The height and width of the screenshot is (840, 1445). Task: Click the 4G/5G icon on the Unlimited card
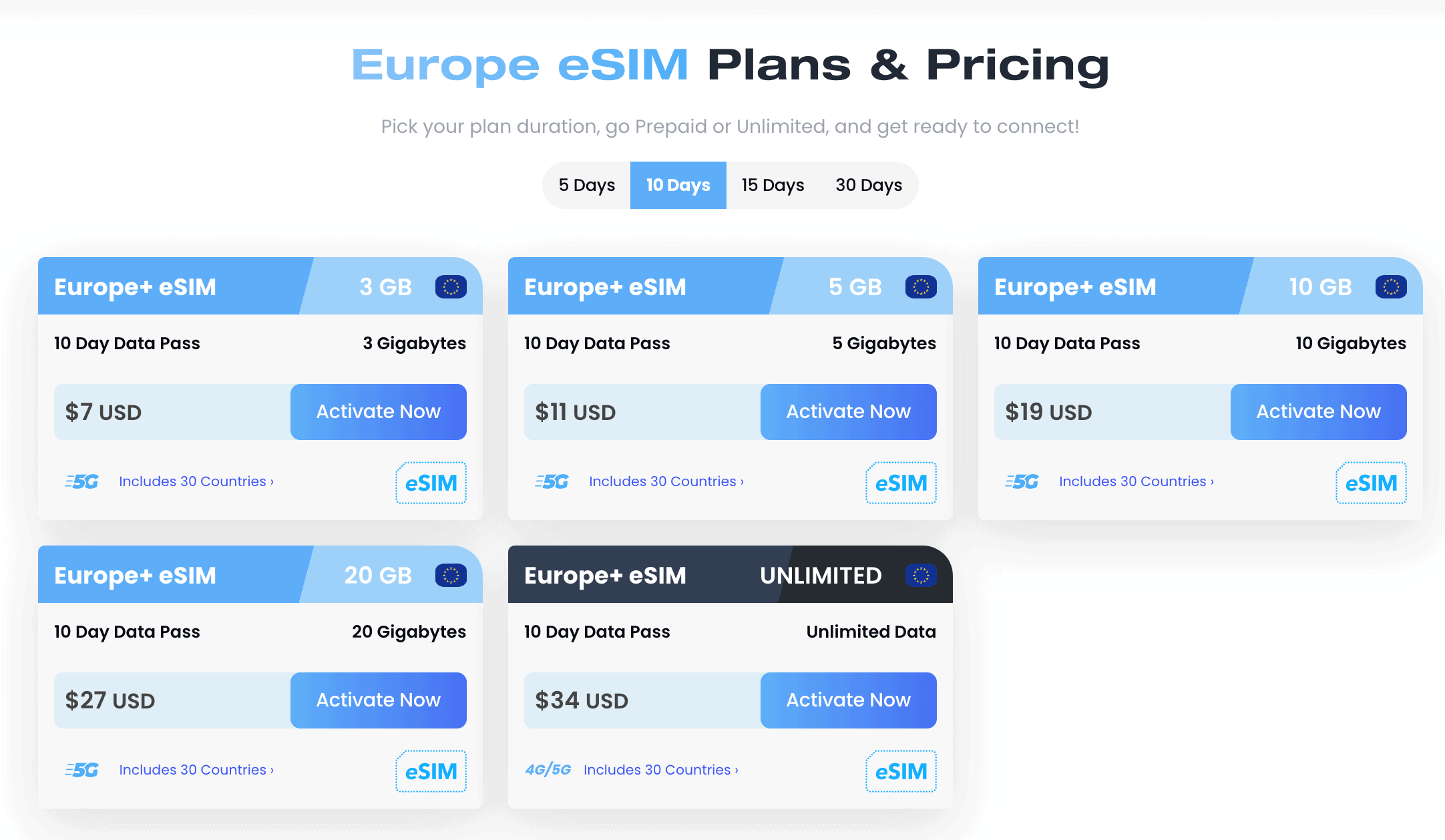[x=548, y=769]
